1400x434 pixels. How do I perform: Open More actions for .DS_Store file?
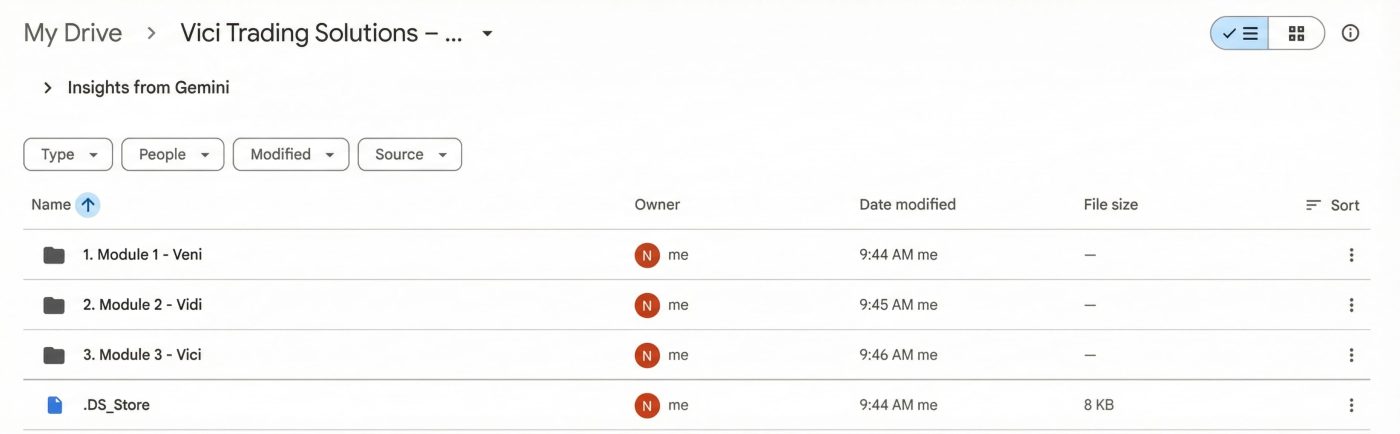coord(1351,405)
